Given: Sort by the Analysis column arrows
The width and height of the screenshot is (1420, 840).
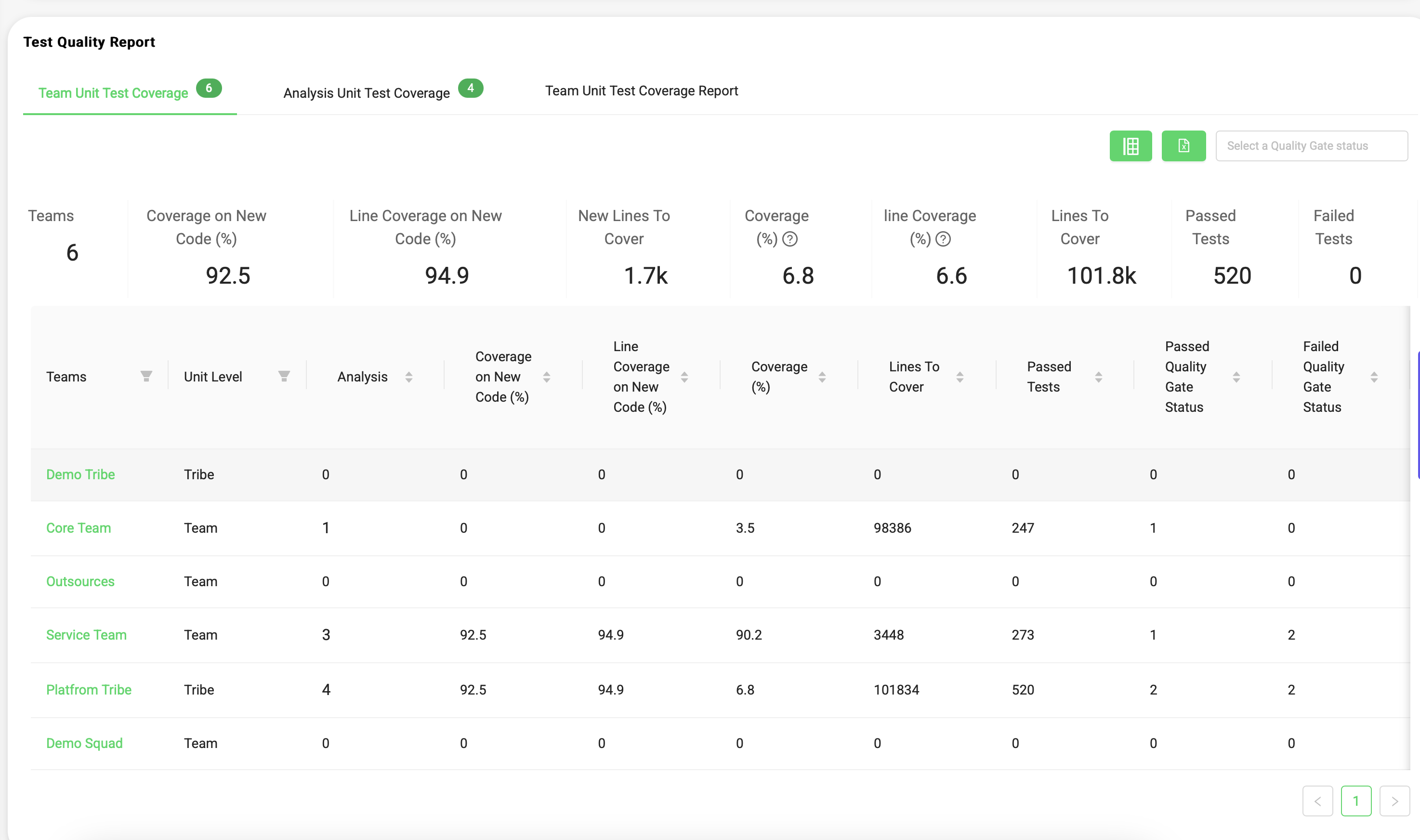Looking at the screenshot, I should (408, 377).
